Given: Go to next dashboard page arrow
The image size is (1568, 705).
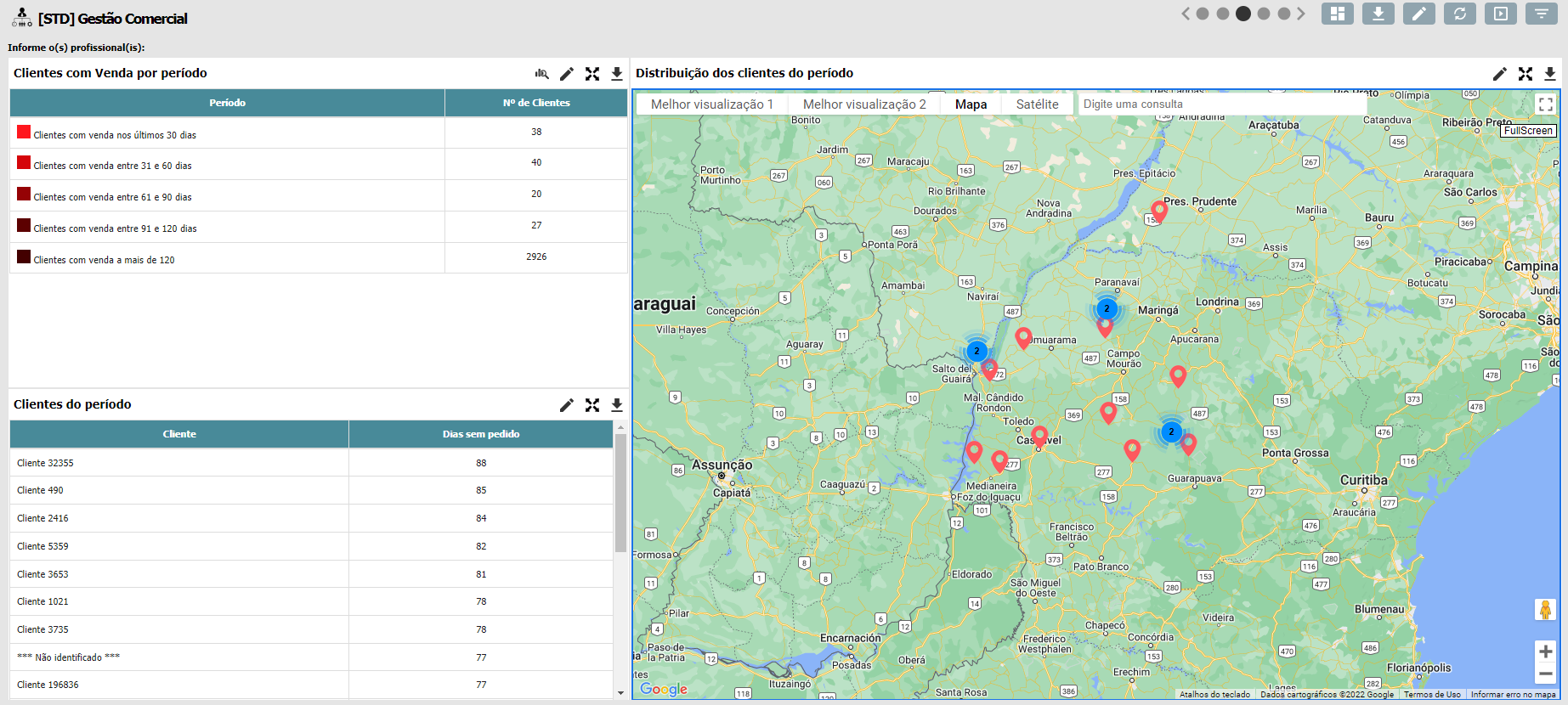Looking at the screenshot, I should pos(1301,14).
